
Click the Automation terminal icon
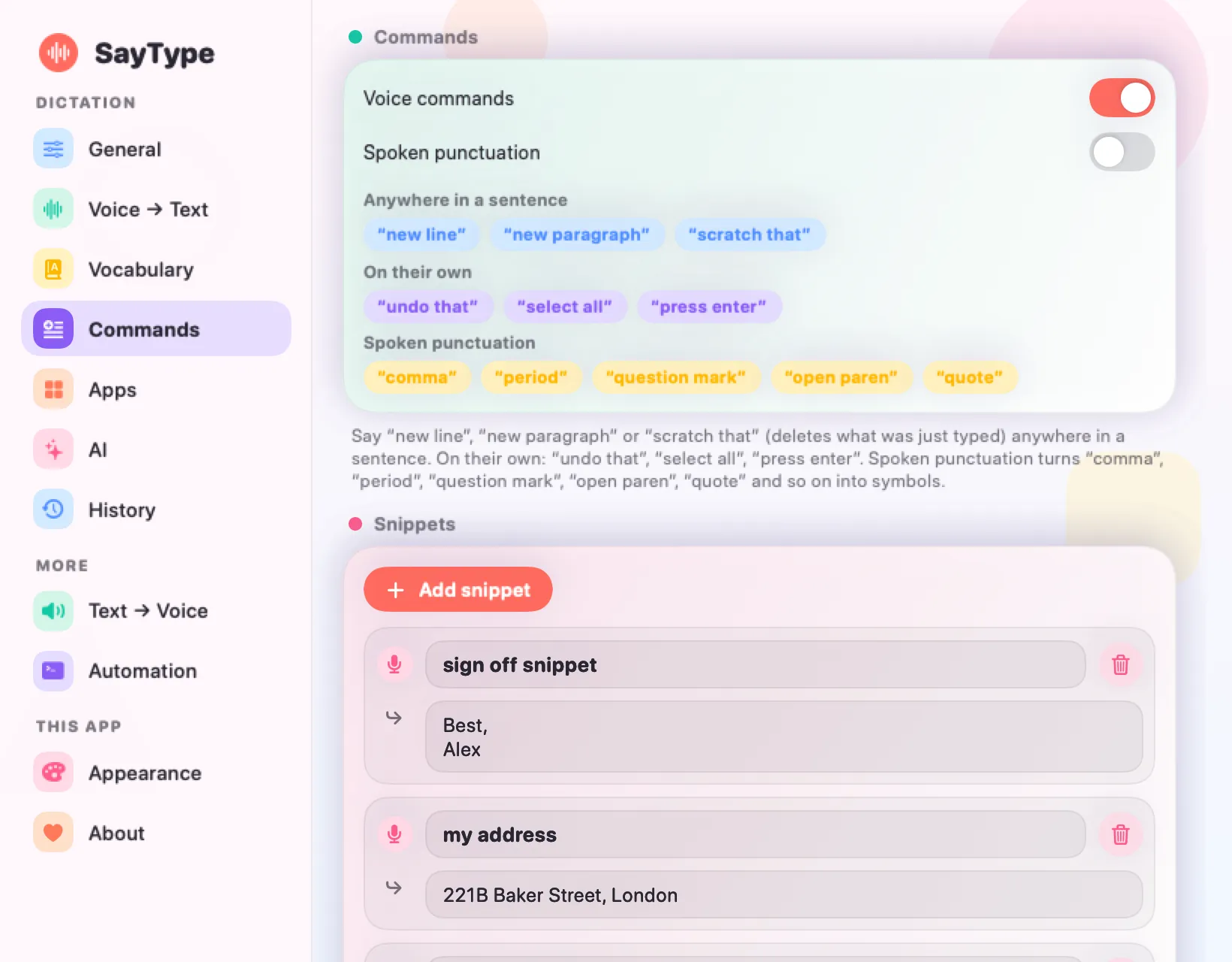53,670
